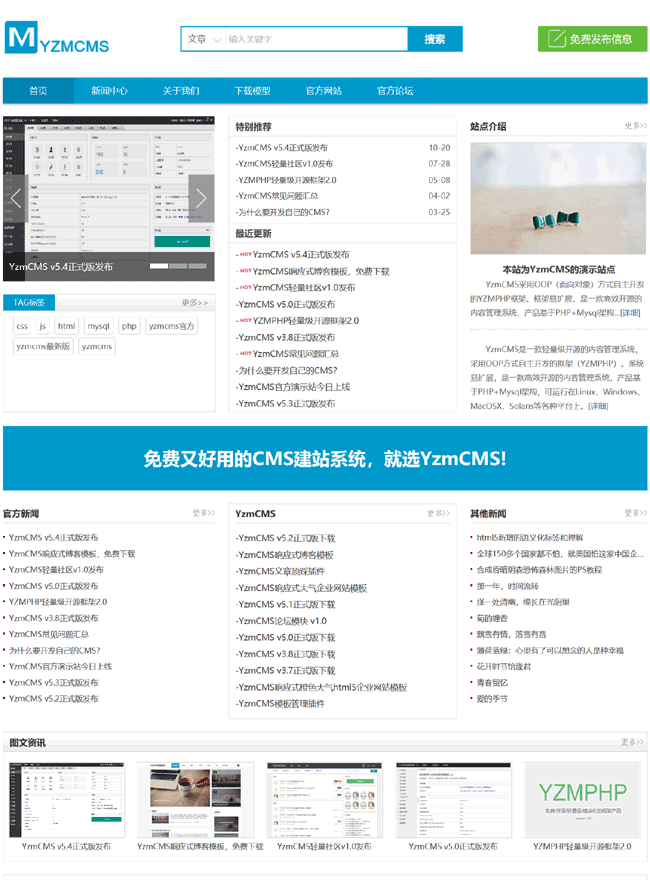The width and height of the screenshot is (650, 880).
Task: Click the YZMCMS logo
Action: click(57, 38)
